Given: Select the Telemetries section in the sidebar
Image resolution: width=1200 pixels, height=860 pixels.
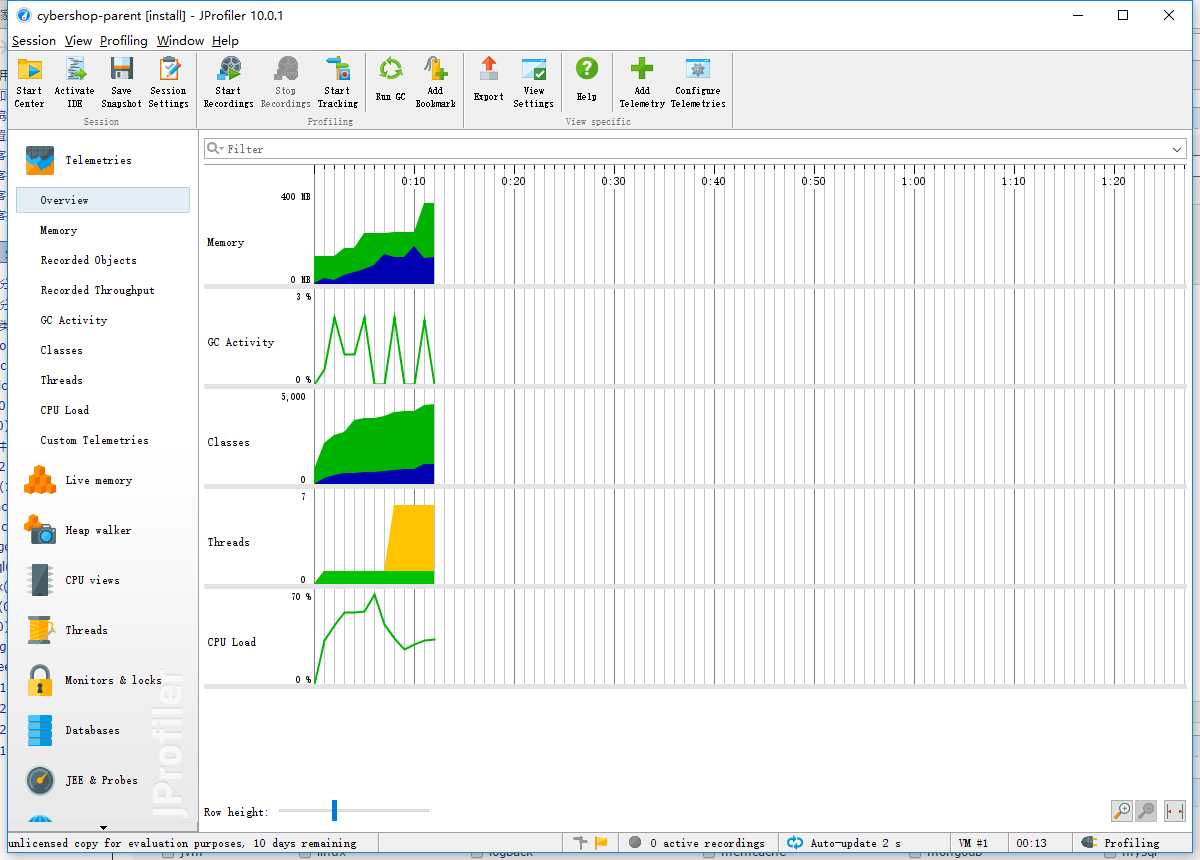Looking at the screenshot, I should coord(98,160).
